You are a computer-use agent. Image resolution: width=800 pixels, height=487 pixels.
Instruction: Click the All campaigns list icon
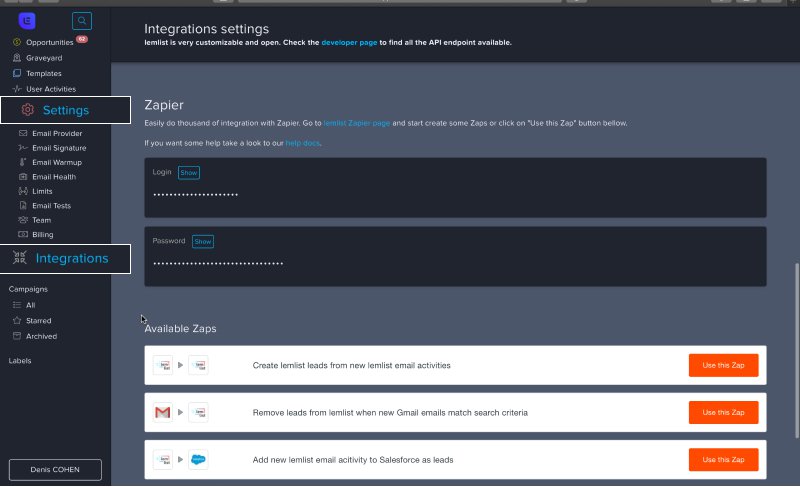coord(17,305)
